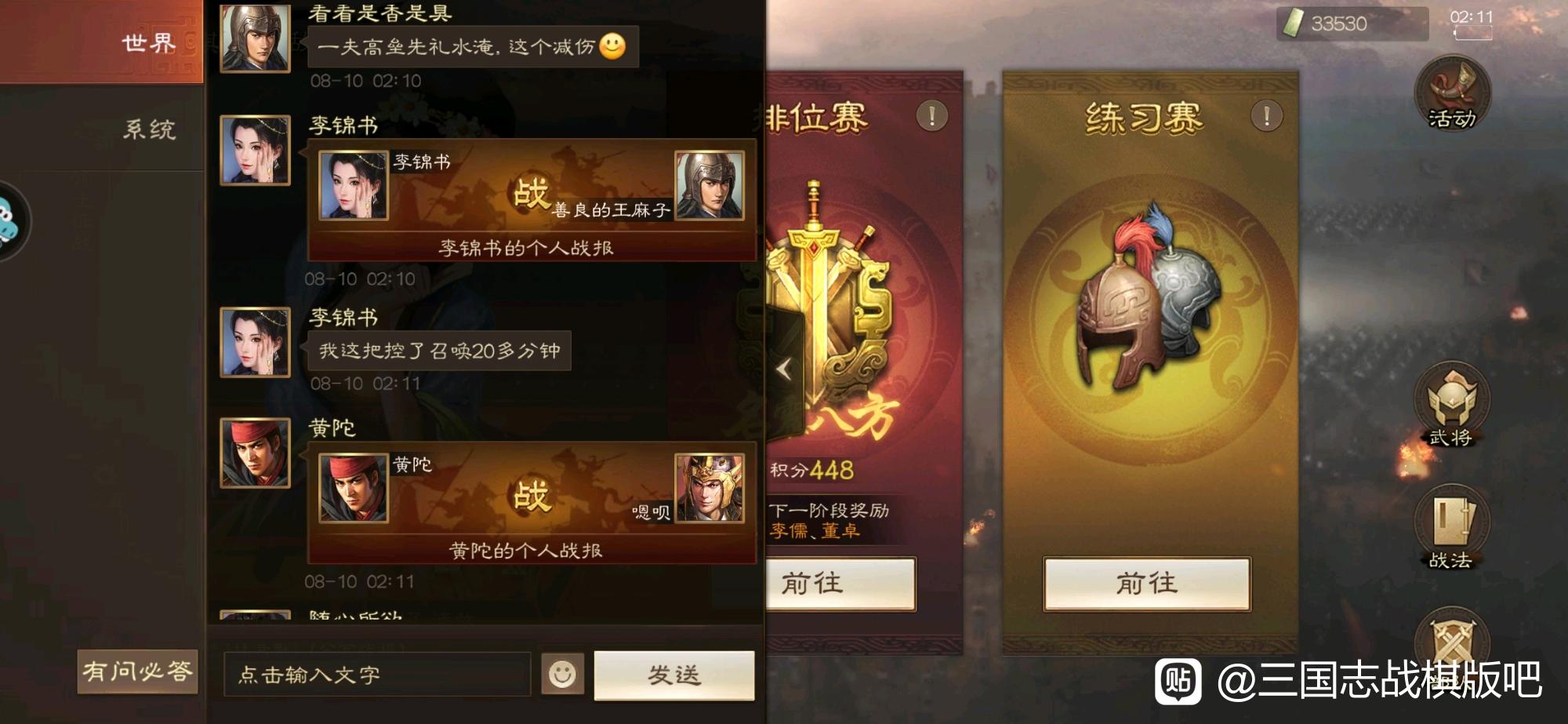The image size is (1568, 724).
Task: Click 前往 under 排位赛
Action: pyautogui.click(x=840, y=584)
